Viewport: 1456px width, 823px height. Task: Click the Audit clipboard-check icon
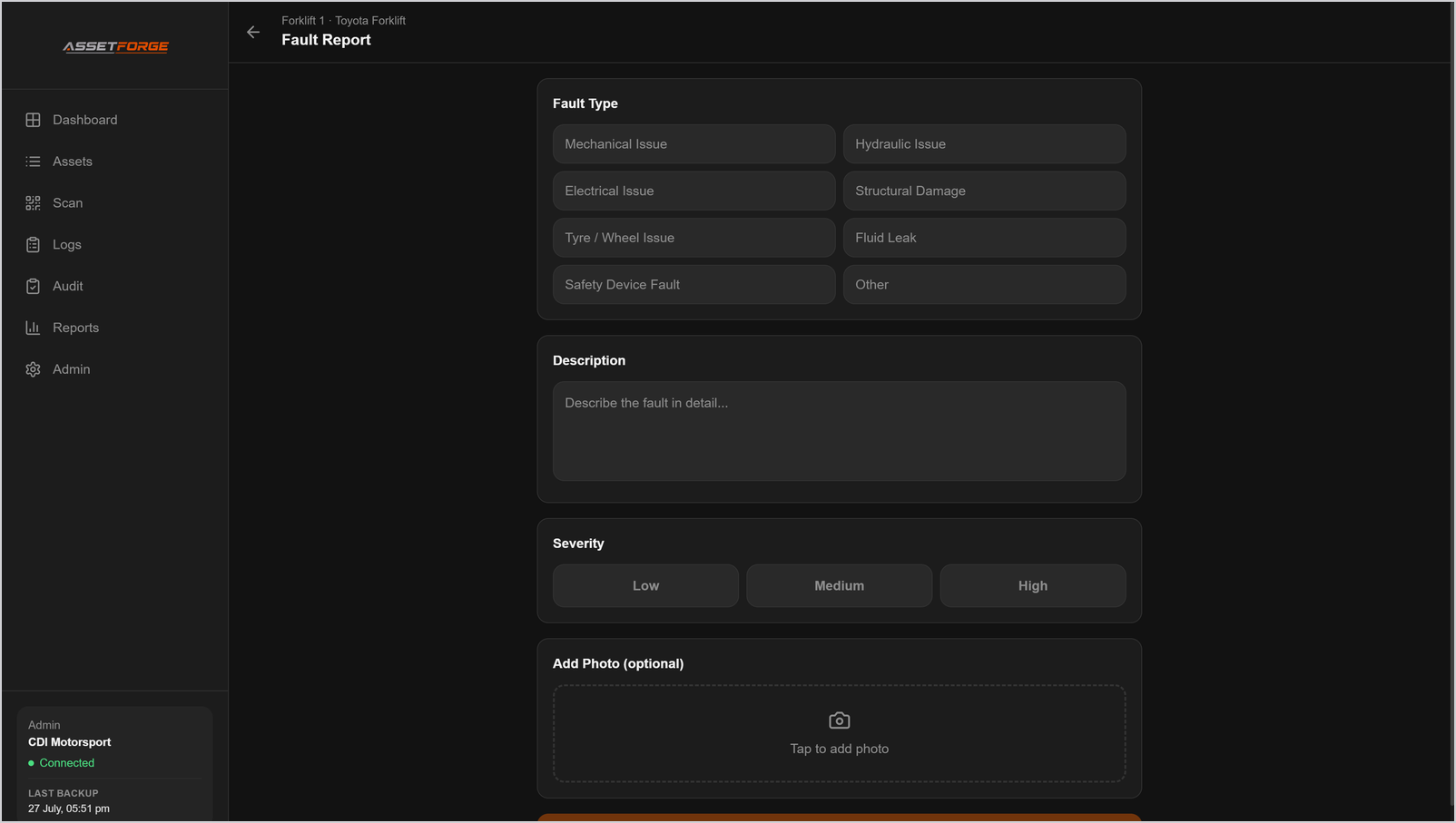coord(33,286)
